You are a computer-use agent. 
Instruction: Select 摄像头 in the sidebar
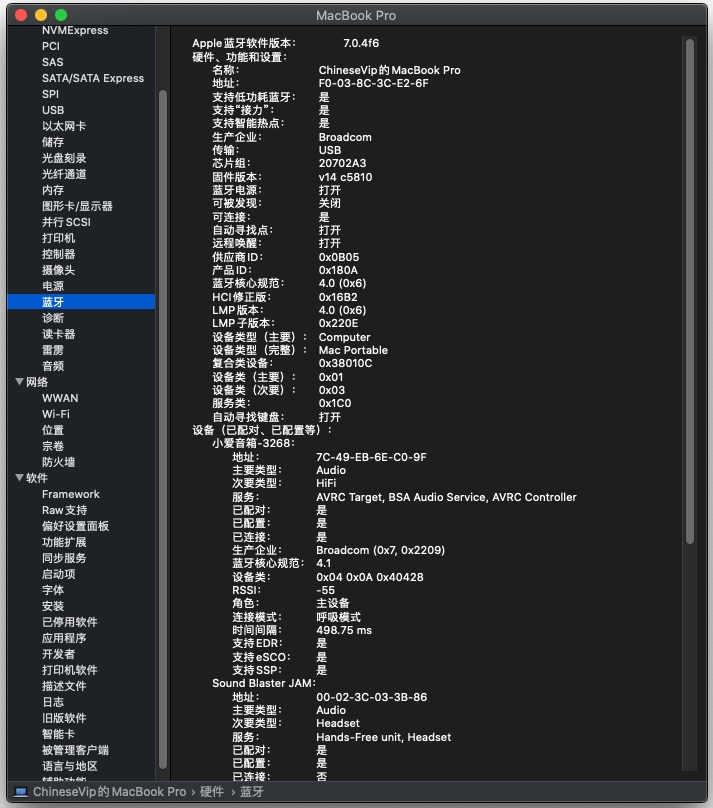click(x=58, y=270)
